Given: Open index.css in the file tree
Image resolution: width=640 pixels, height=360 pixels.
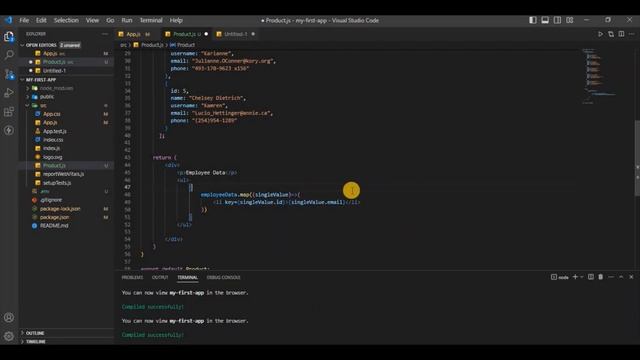Looking at the screenshot, I should coord(53,140).
